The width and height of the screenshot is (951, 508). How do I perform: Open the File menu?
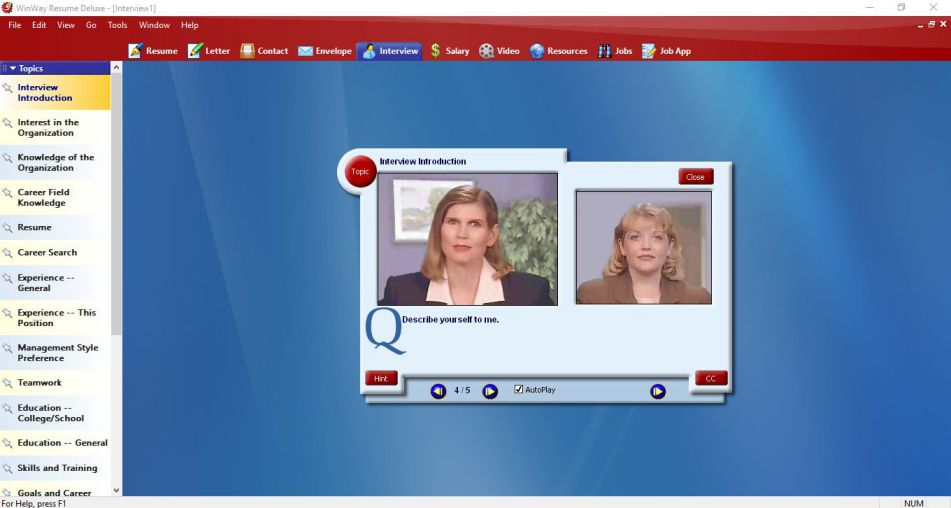15,25
